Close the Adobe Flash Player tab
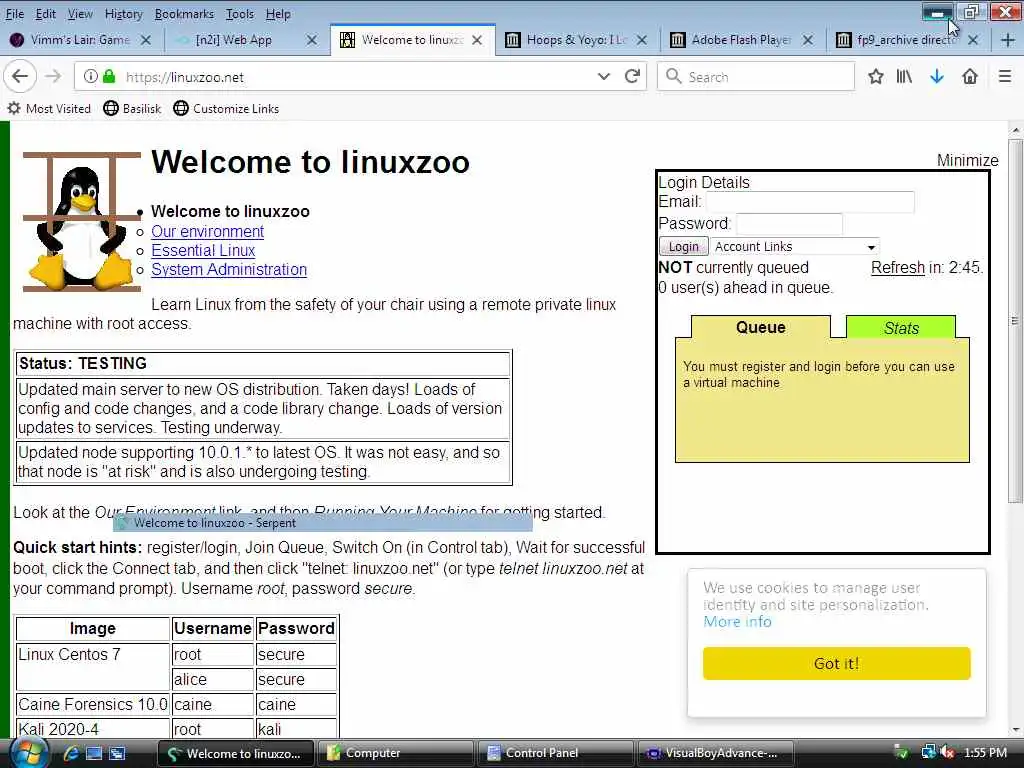The image size is (1024, 768). click(x=808, y=40)
